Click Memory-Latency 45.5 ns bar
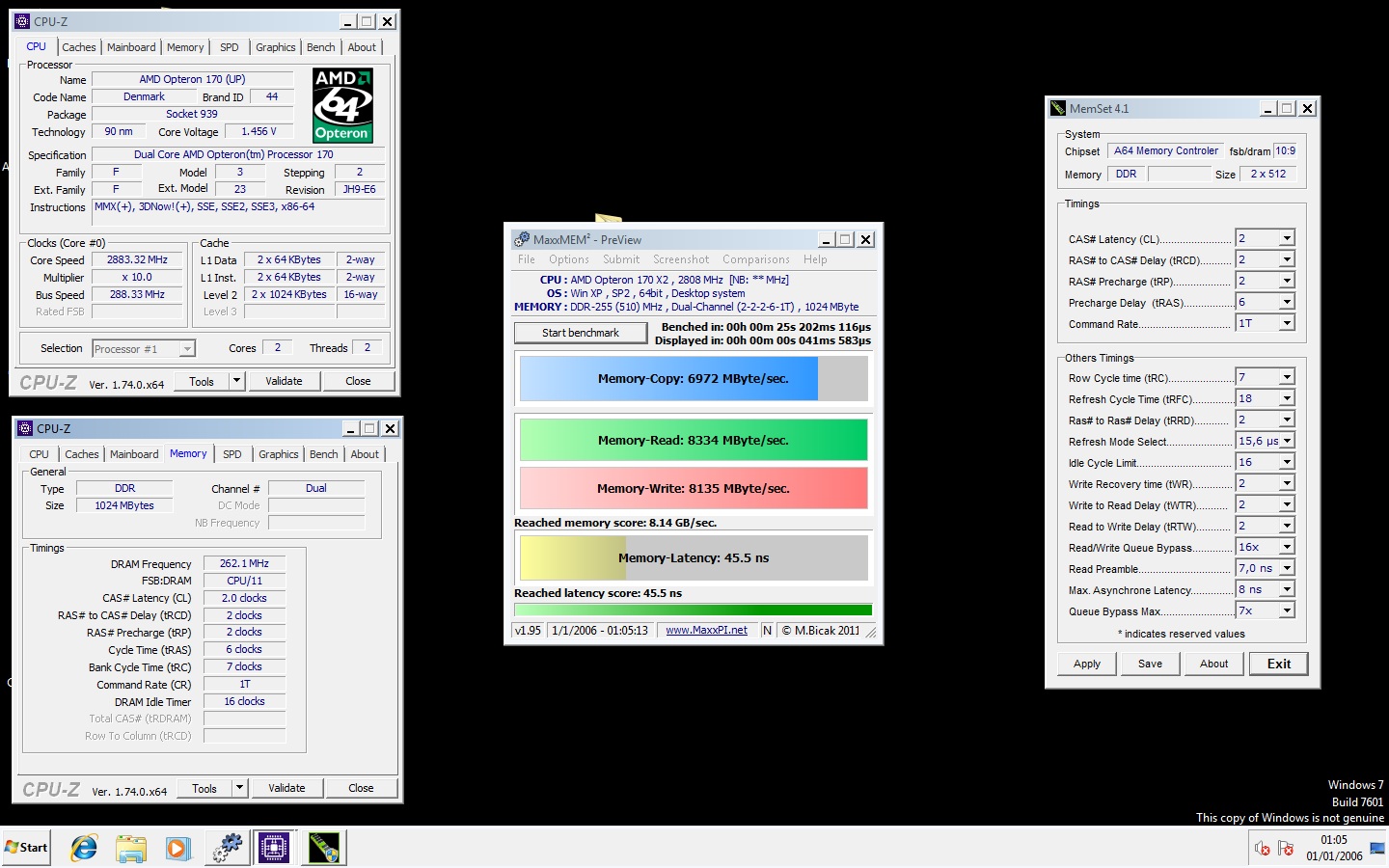This screenshot has width=1389, height=868. click(x=694, y=557)
